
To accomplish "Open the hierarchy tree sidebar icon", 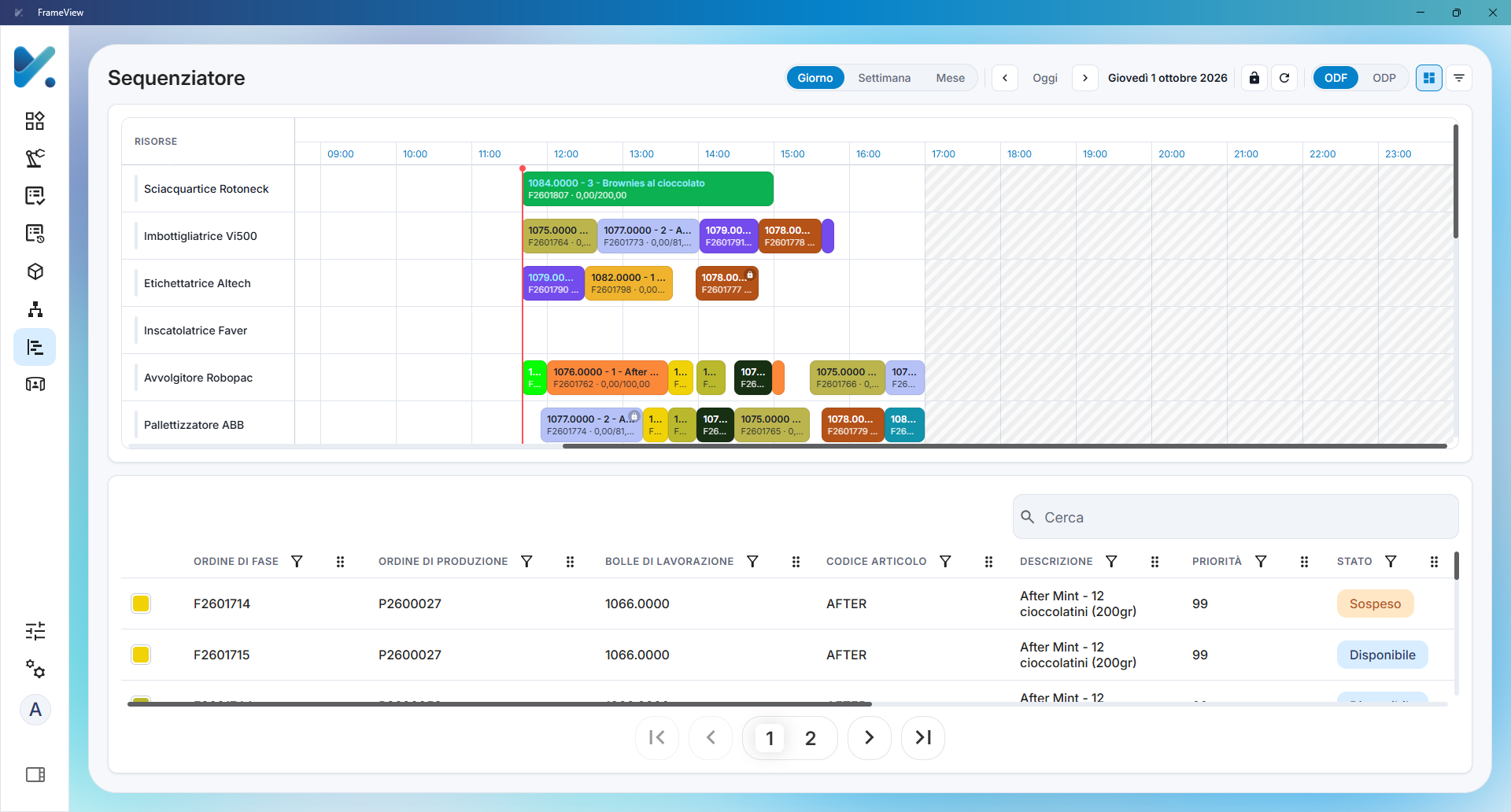I will [x=35, y=309].
